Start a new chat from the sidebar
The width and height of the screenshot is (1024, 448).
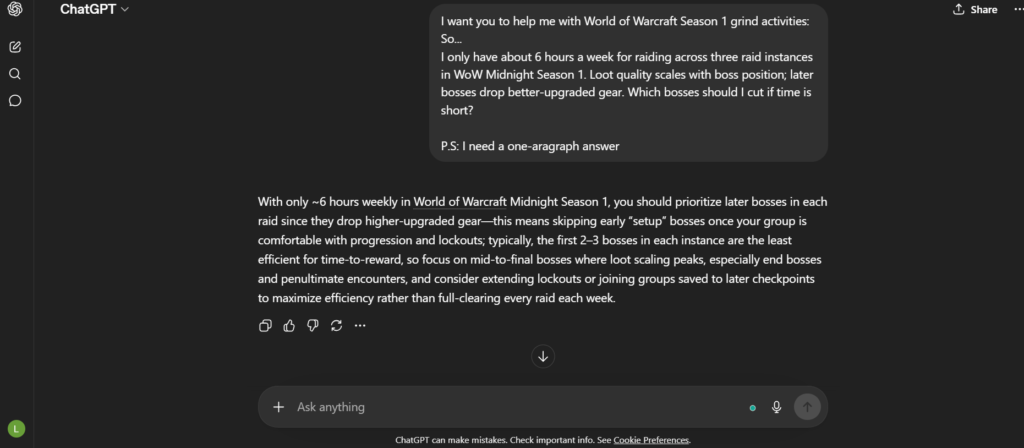(x=15, y=47)
